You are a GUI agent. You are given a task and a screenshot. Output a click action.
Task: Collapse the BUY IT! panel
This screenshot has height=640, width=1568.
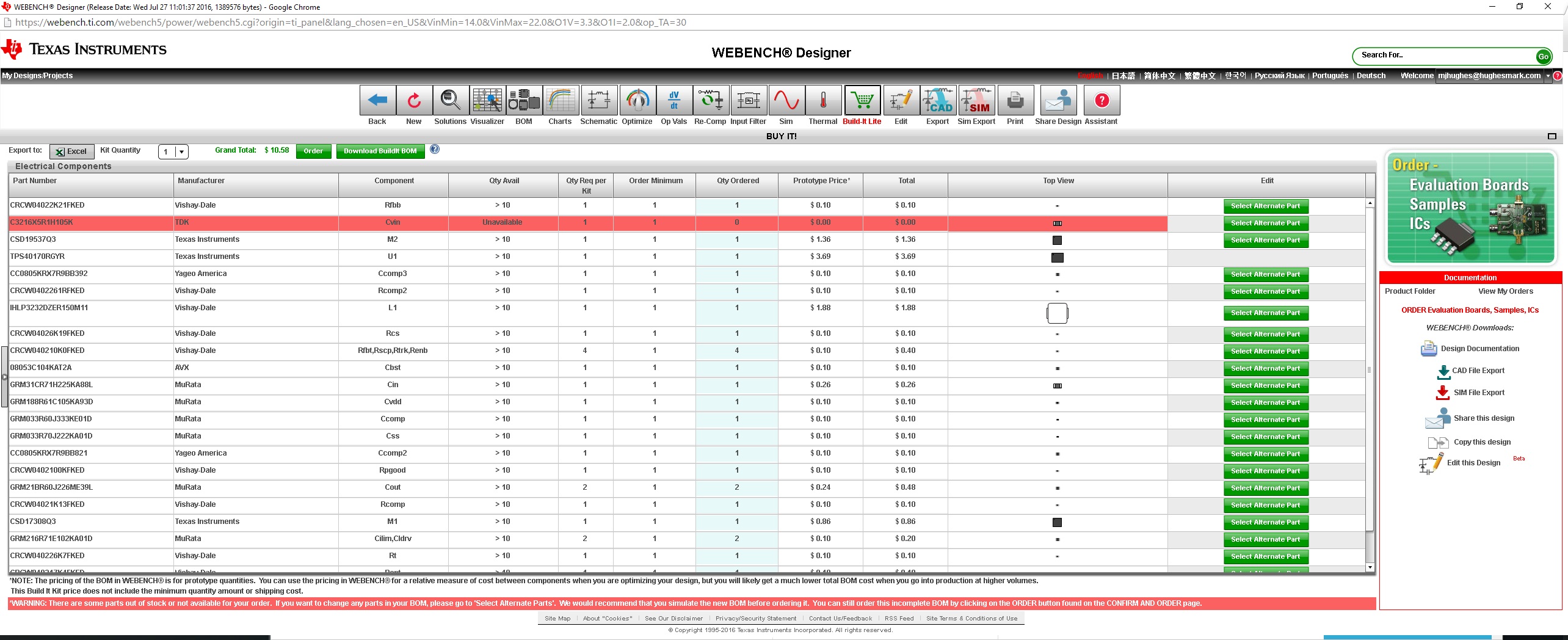[x=1552, y=136]
